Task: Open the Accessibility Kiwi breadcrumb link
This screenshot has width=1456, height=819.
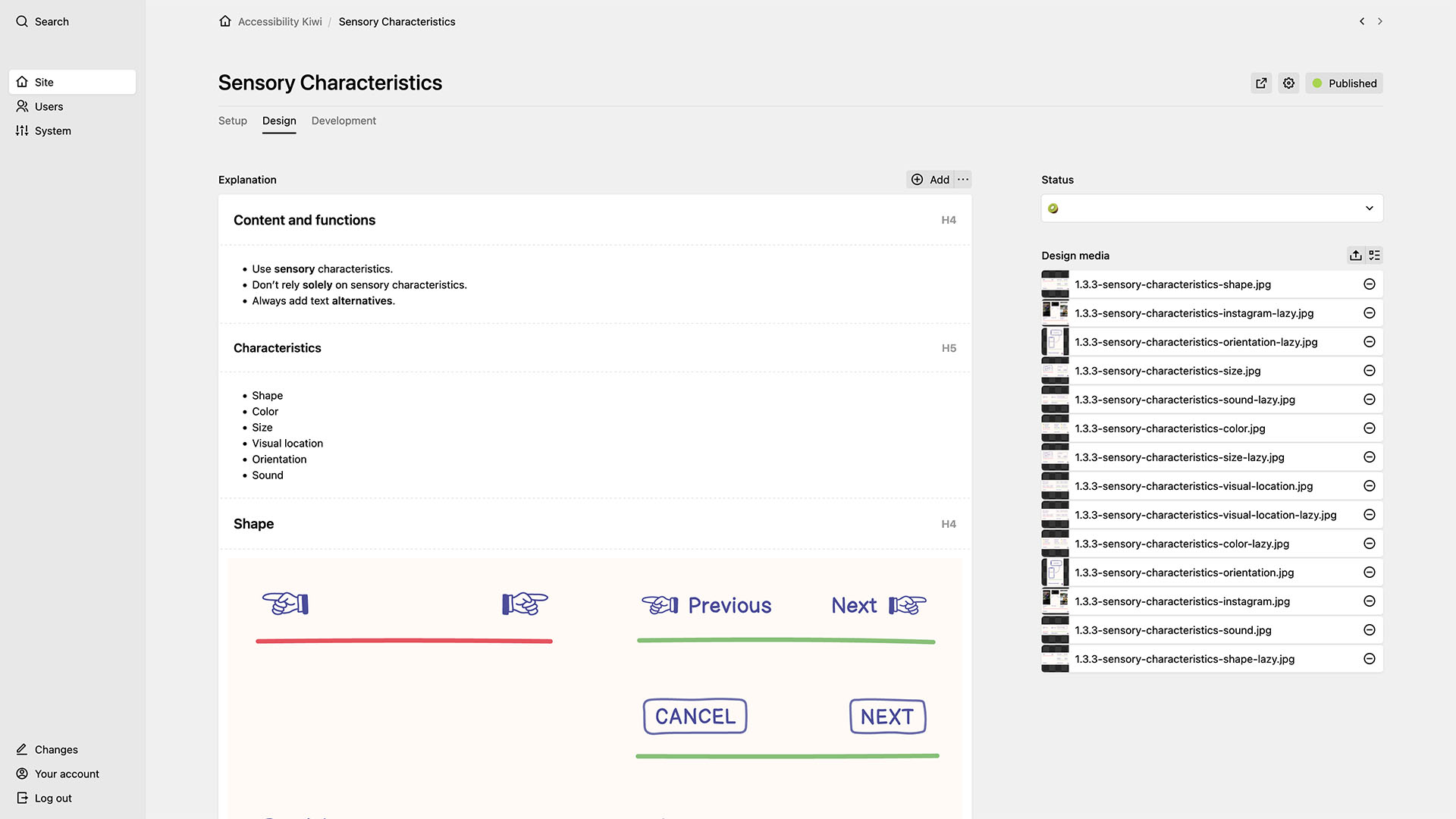Action: (x=280, y=22)
